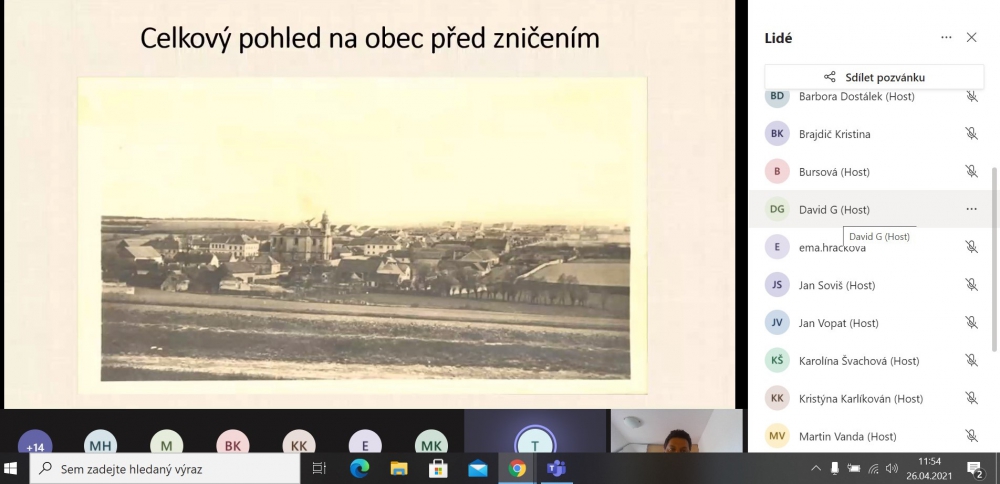This screenshot has width=1000, height=484.
Task: Select the JV avatar of Jan Vopat
Action: (777, 323)
